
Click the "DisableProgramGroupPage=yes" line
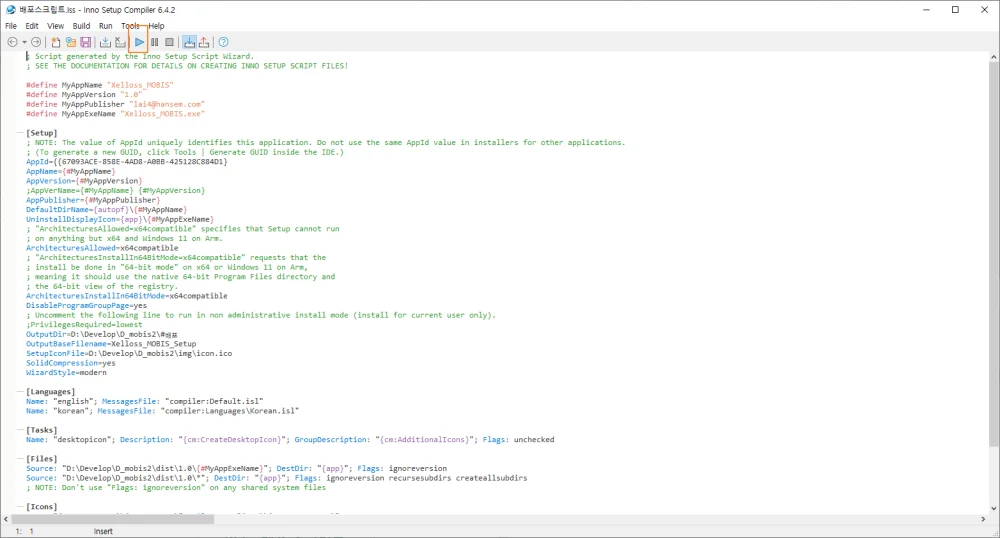(86, 305)
